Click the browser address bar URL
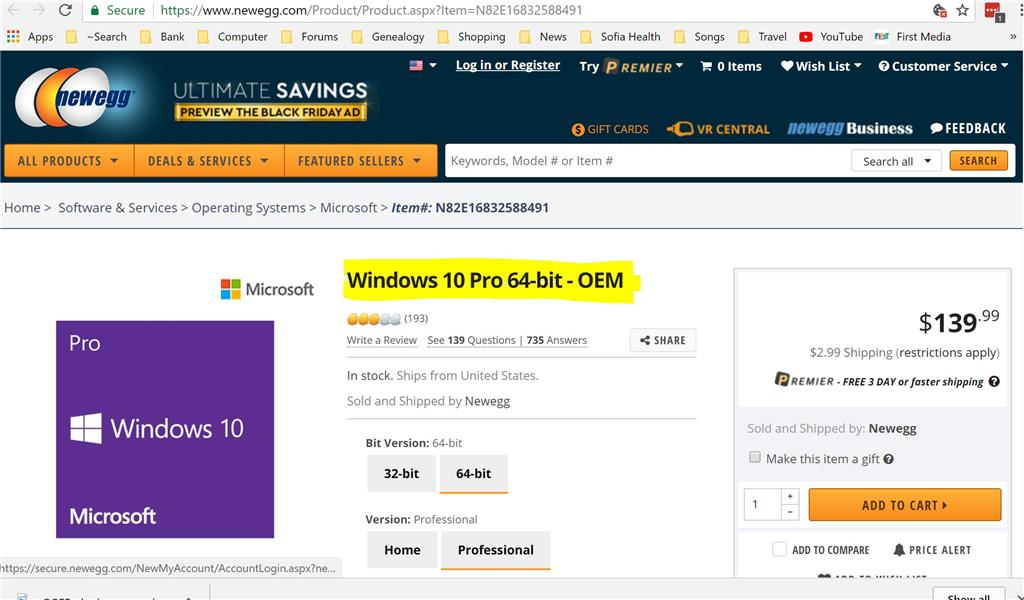This screenshot has width=1024, height=600. pos(371,10)
